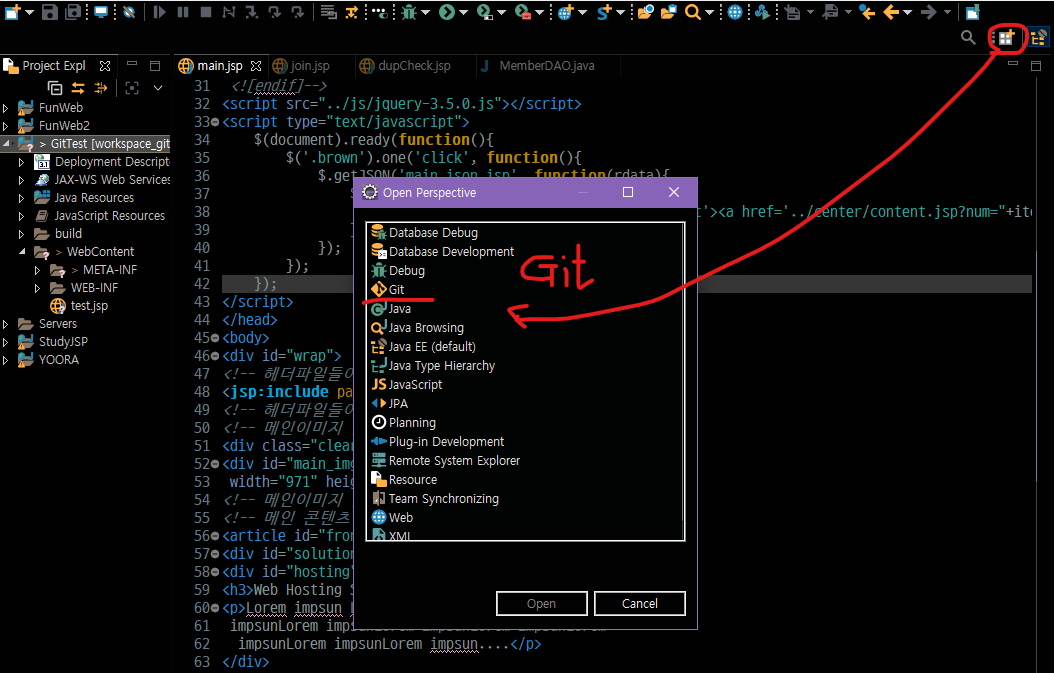The width and height of the screenshot is (1054, 673).
Task: Click the Step Return icon
Action: [x=297, y=11]
